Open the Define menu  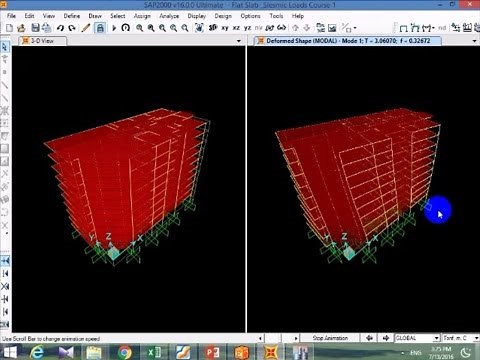coord(72,16)
